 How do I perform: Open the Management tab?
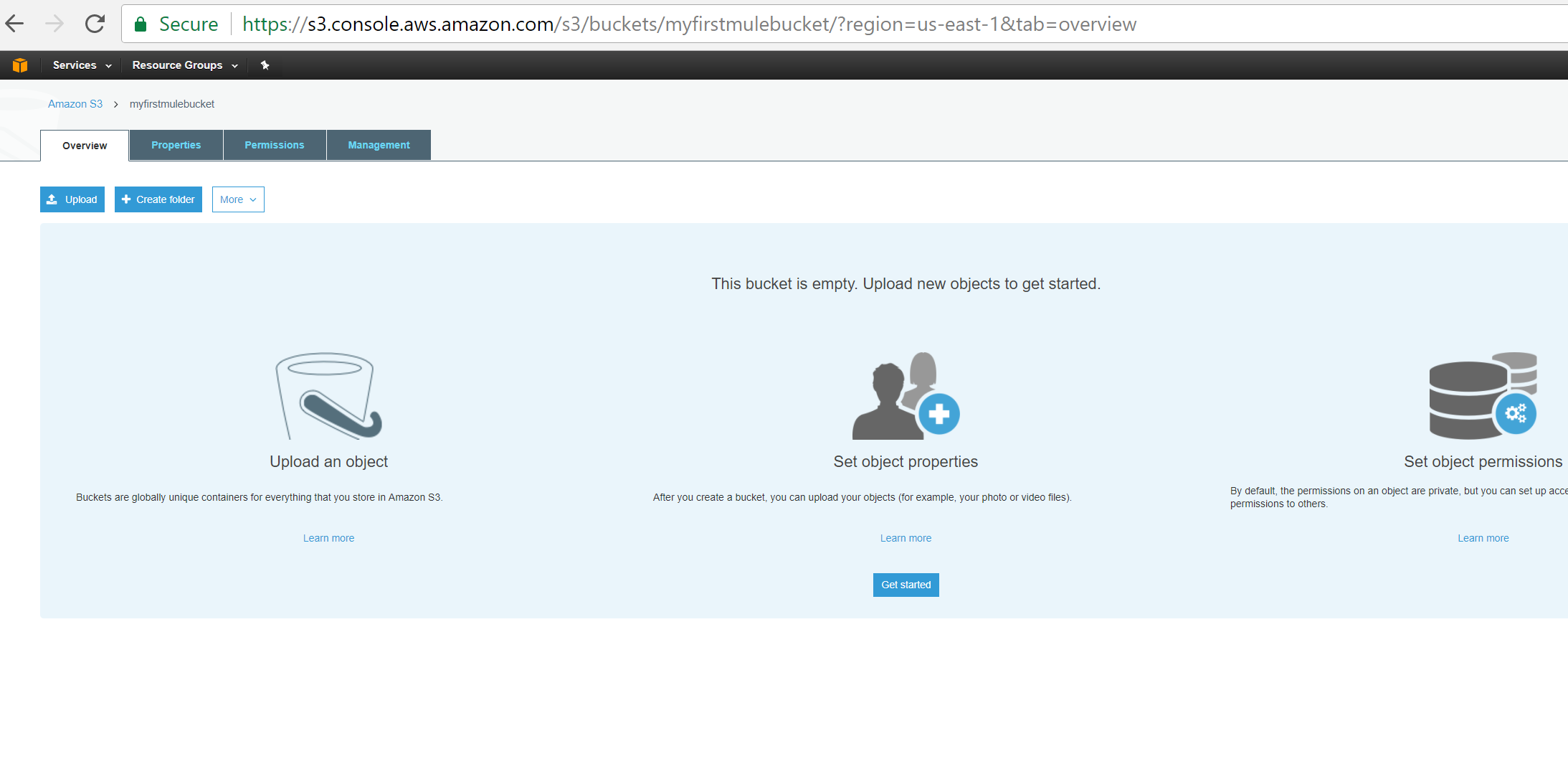[x=379, y=145]
